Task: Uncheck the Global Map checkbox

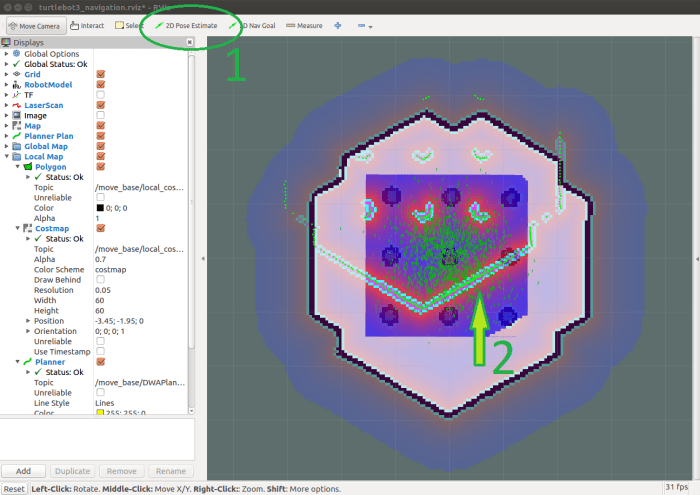Action: point(100,146)
